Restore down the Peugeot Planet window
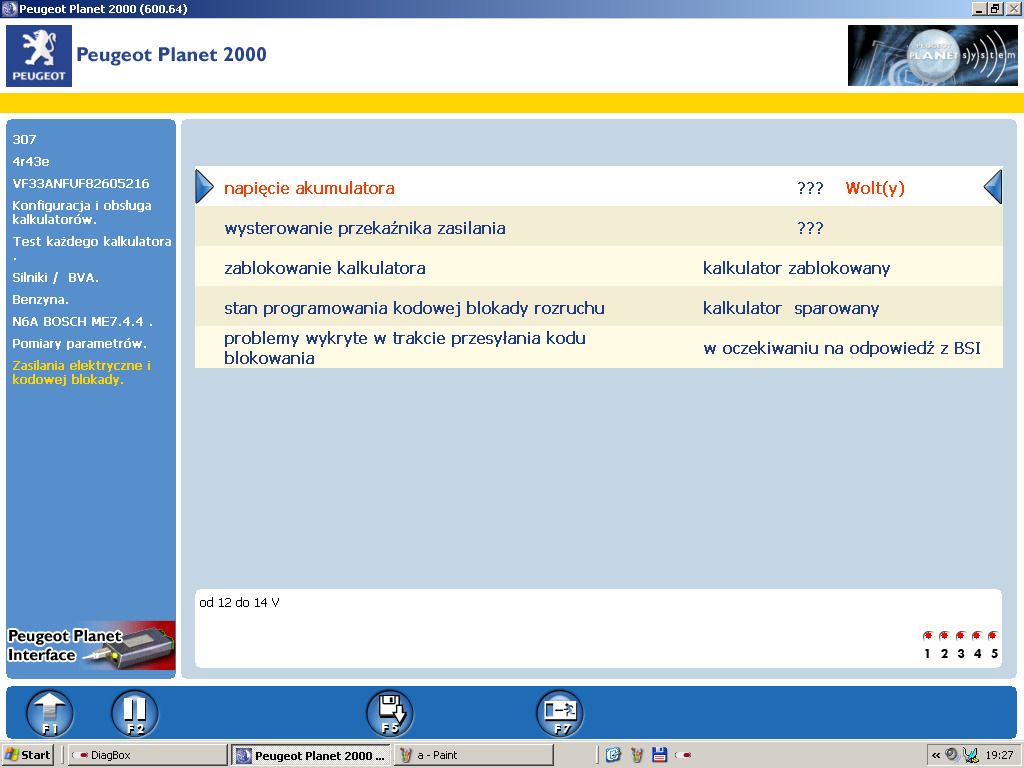The width and height of the screenshot is (1024, 768). click(995, 8)
